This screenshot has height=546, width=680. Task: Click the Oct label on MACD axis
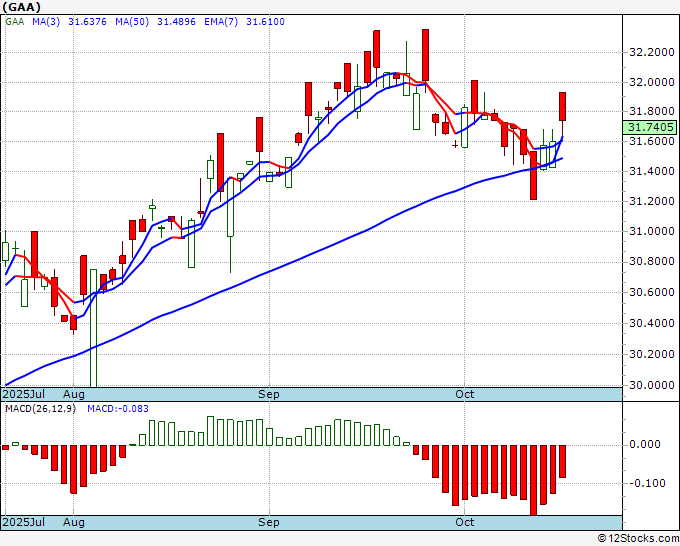[x=464, y=522]
